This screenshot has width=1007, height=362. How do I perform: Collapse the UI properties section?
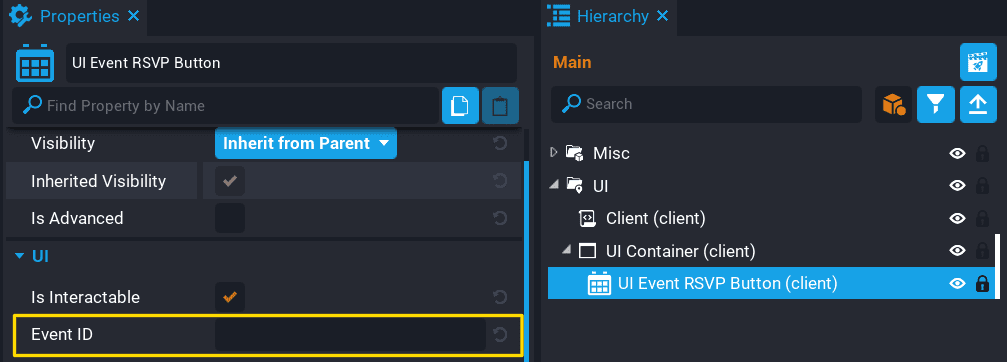tap(20, 257)
